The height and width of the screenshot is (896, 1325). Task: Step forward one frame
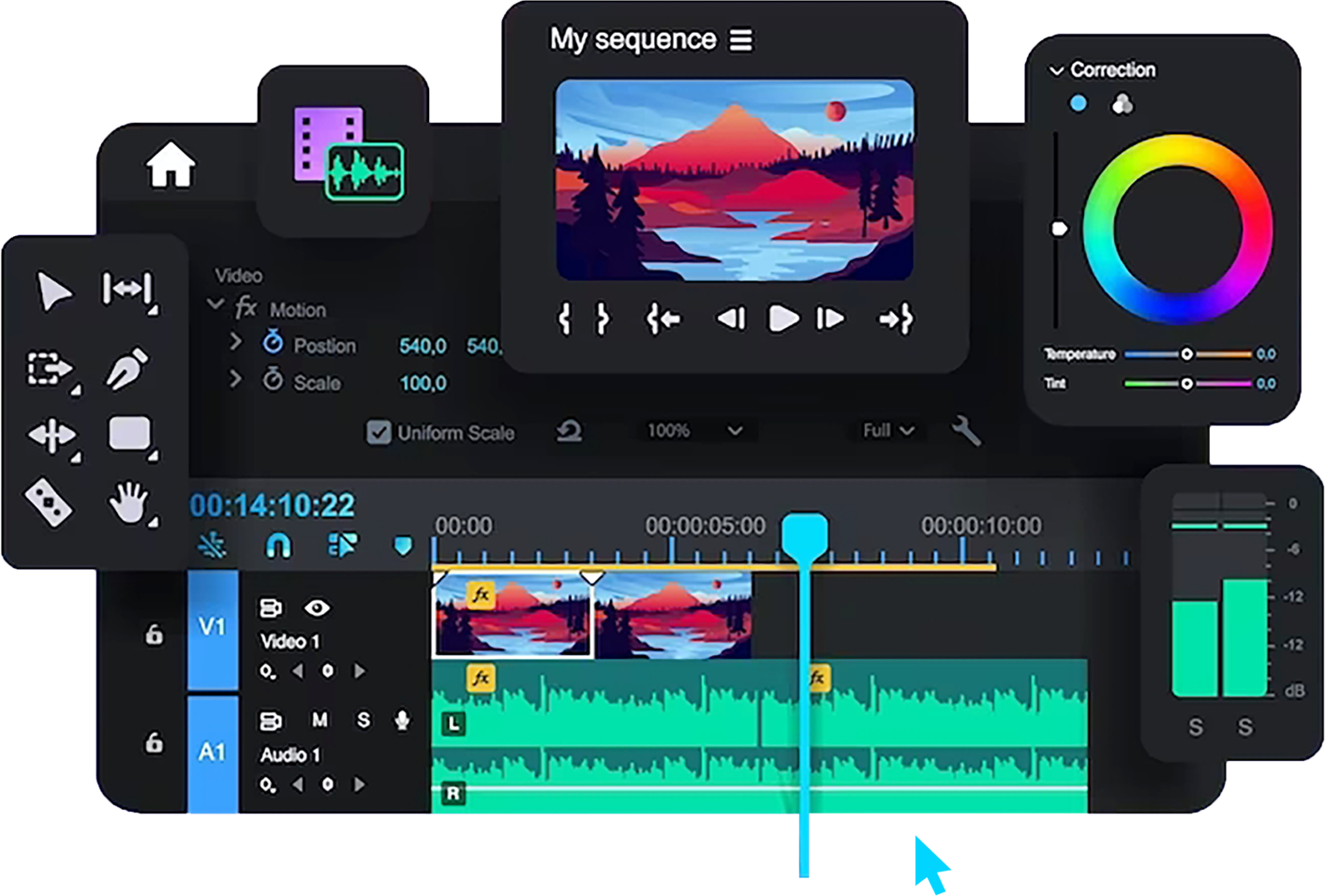(830, 320)
